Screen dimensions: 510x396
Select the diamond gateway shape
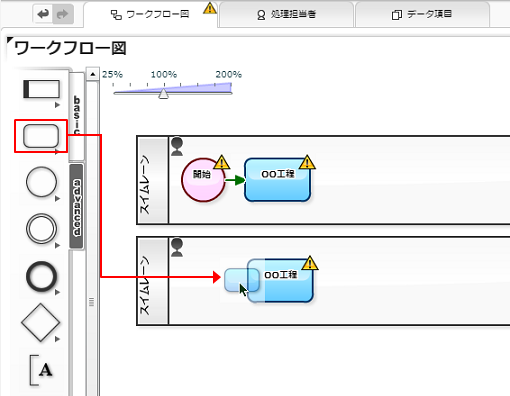(x=41, y=323)
